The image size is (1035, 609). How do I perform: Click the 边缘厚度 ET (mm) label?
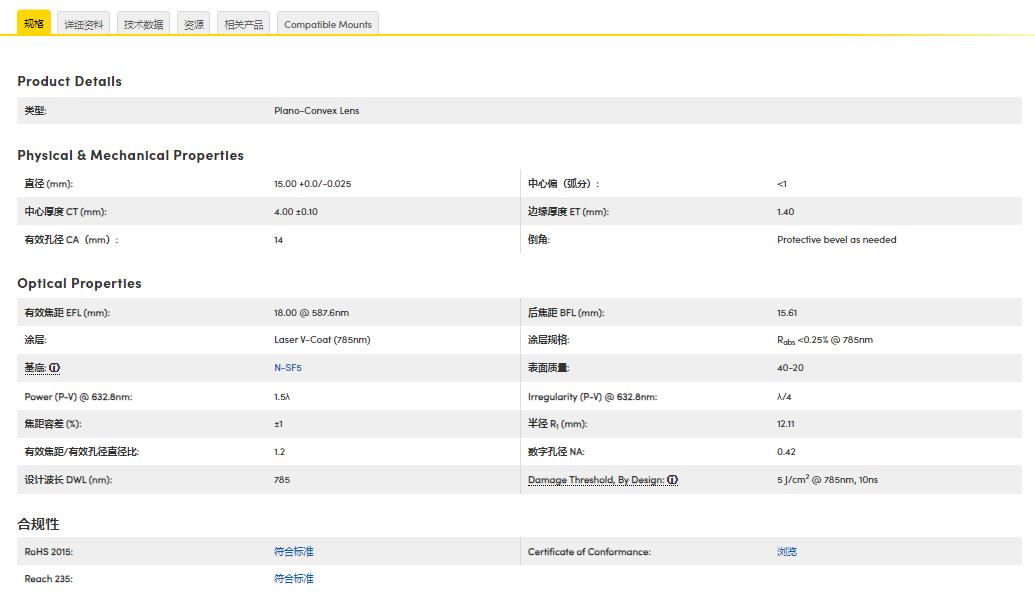pos(568,212)
